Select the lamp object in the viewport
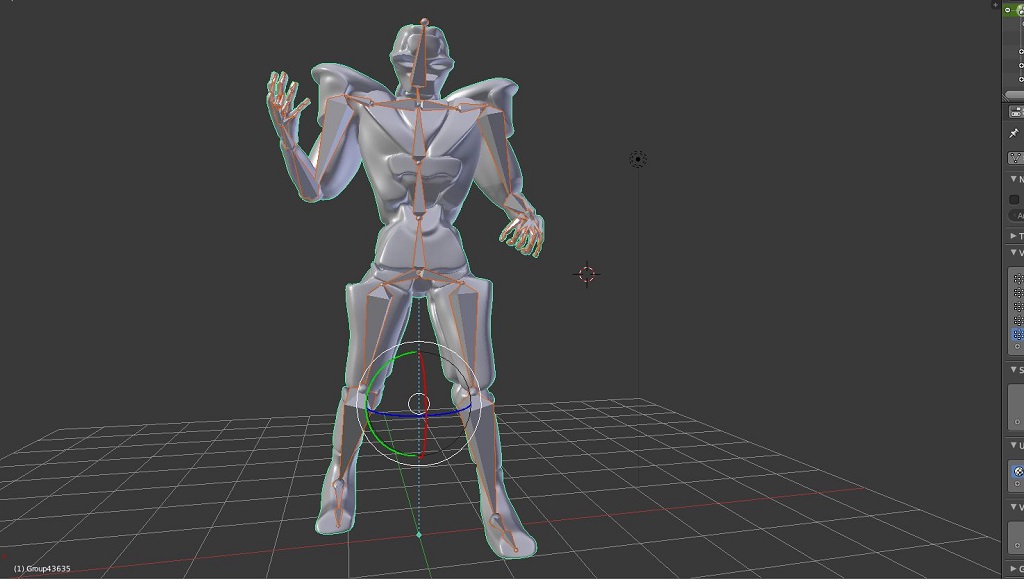 point(638,159)
